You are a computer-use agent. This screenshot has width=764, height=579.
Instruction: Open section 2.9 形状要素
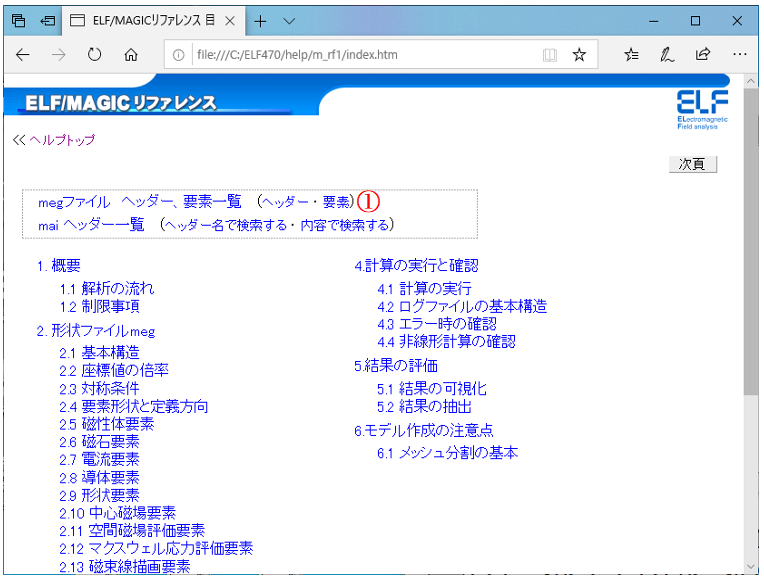[x=99, y=496]
